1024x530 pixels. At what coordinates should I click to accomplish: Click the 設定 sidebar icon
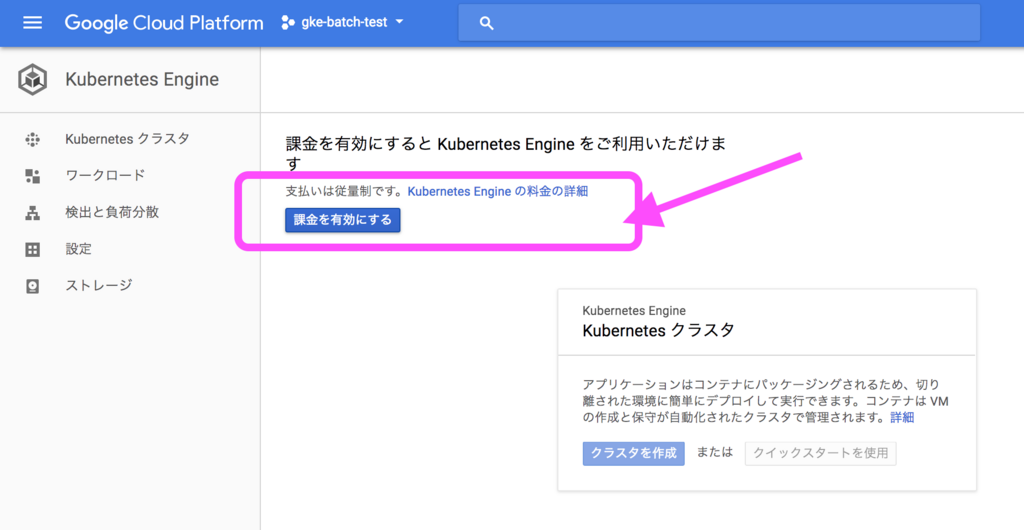point(33,249)
